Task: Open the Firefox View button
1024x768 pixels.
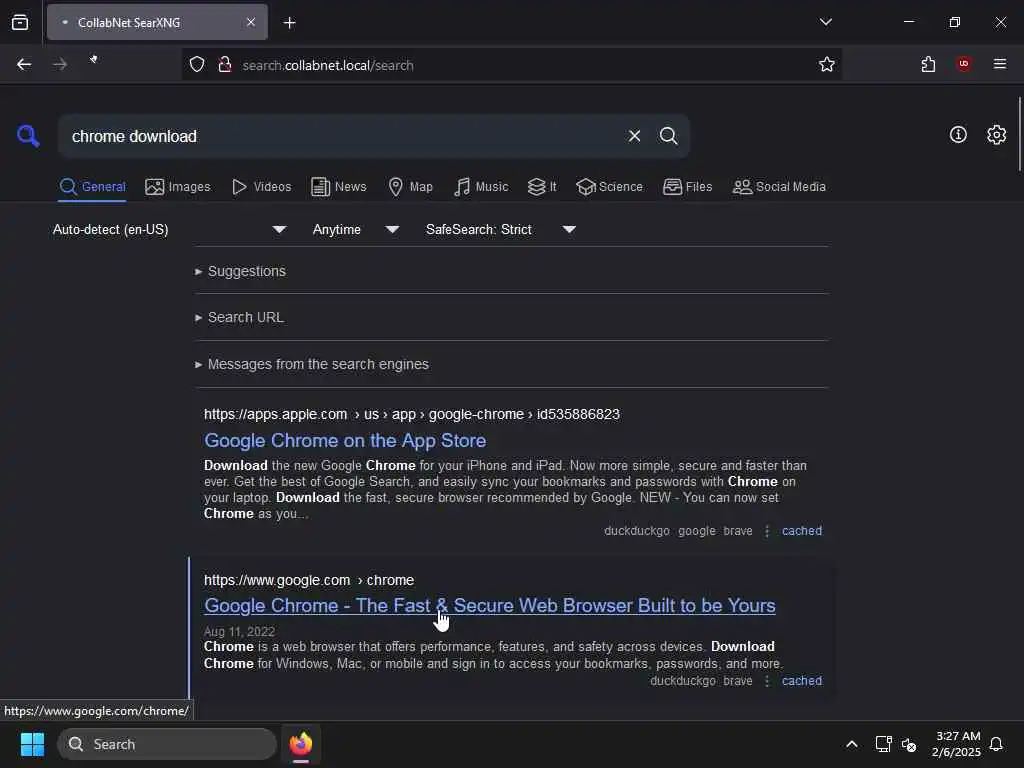Action: [20, 22]
